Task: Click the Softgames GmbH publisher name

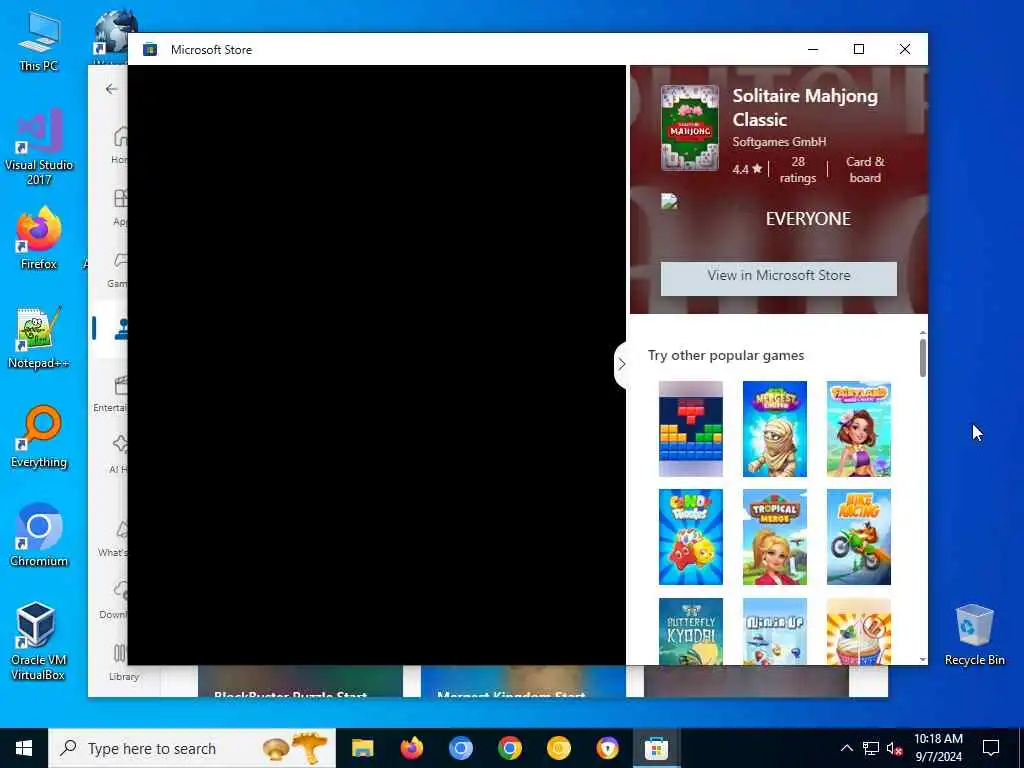Action: (x=779, y=142)
